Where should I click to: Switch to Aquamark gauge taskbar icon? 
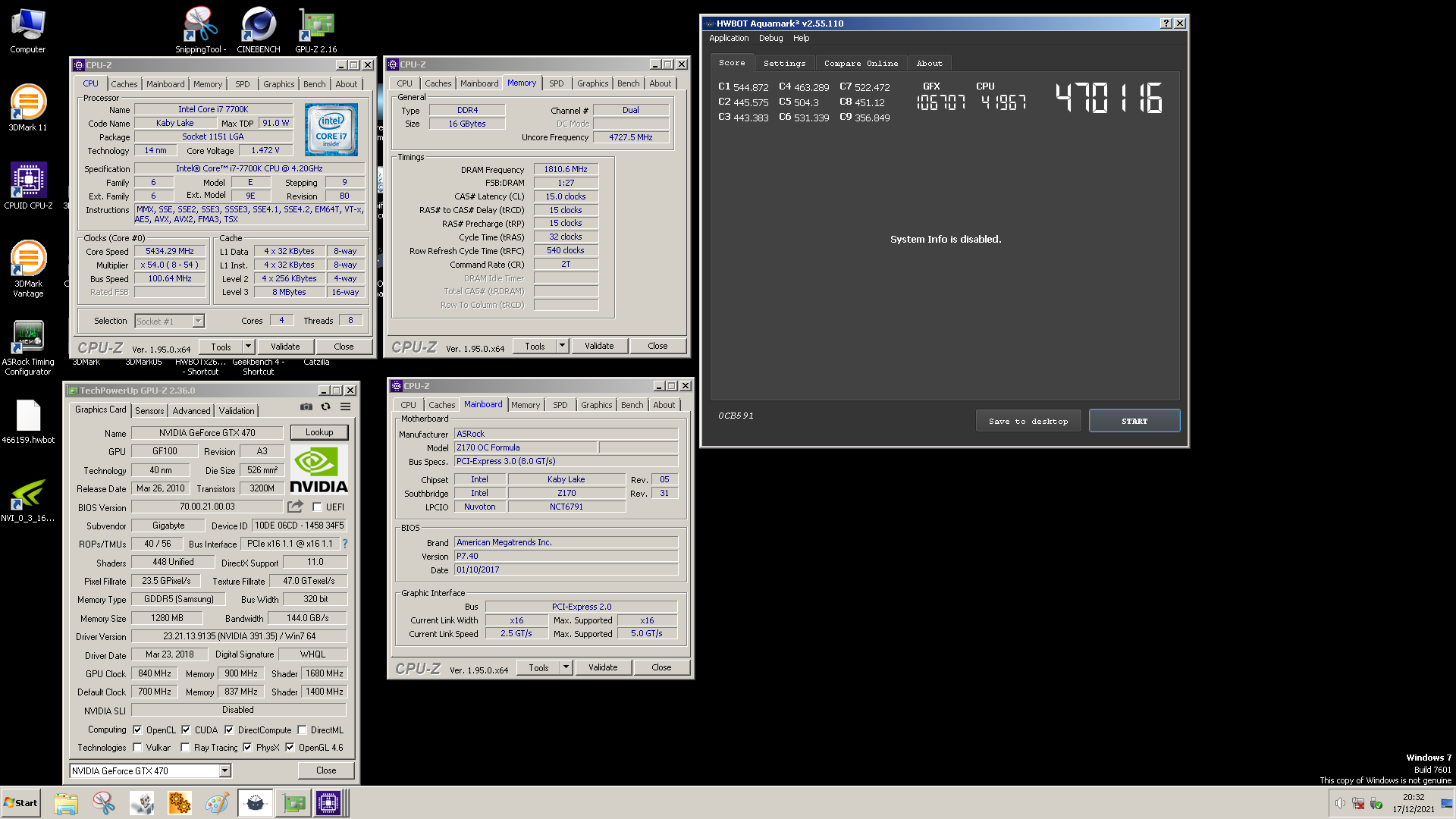click(256, 803)
